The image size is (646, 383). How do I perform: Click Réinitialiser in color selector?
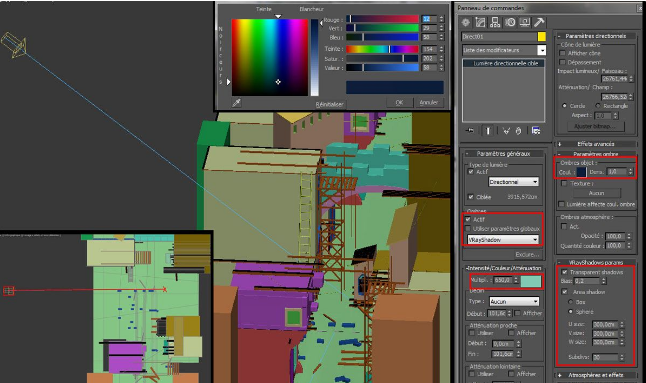pos(329,104)
